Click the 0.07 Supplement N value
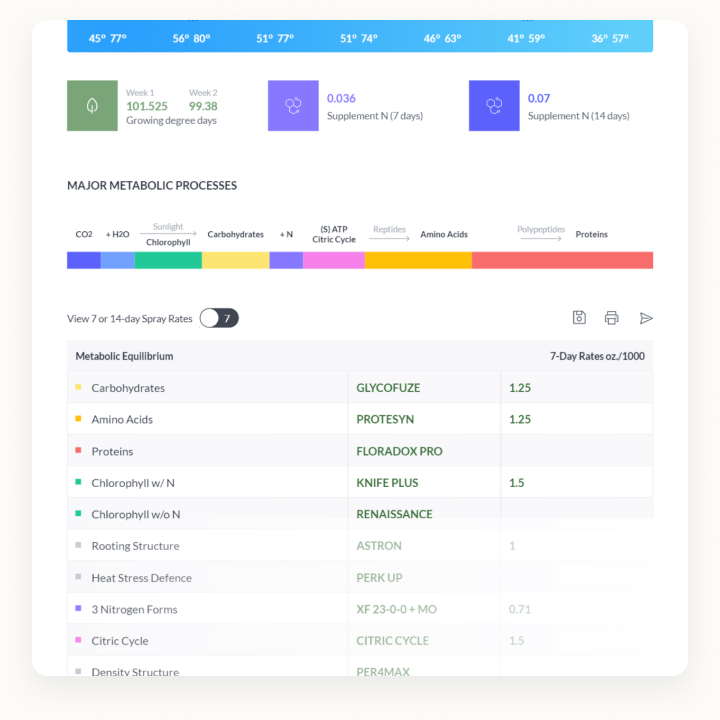 (x=539, y=98)
